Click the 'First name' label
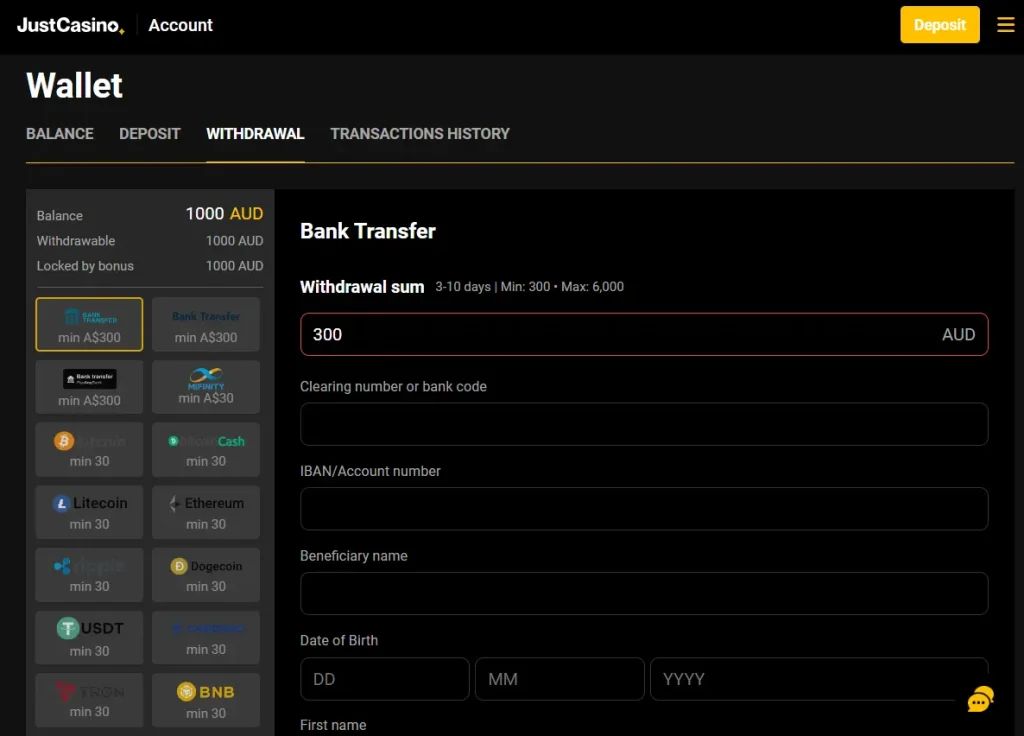The width and height of the screenshot is (1024, 736). pyautogui.click(x=333, y=725)
